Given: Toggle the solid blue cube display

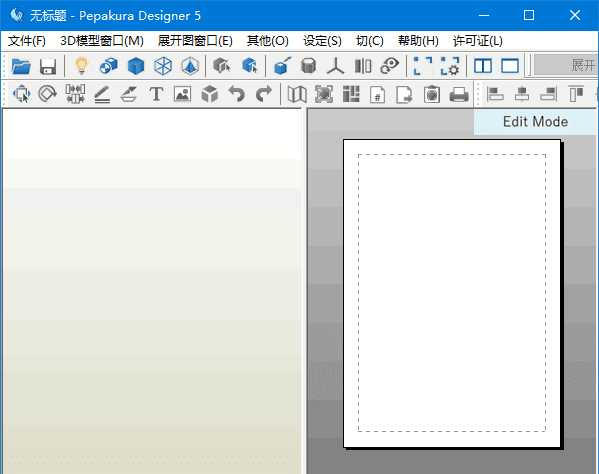Looking at the screenshot, I should tap(136, 66).
